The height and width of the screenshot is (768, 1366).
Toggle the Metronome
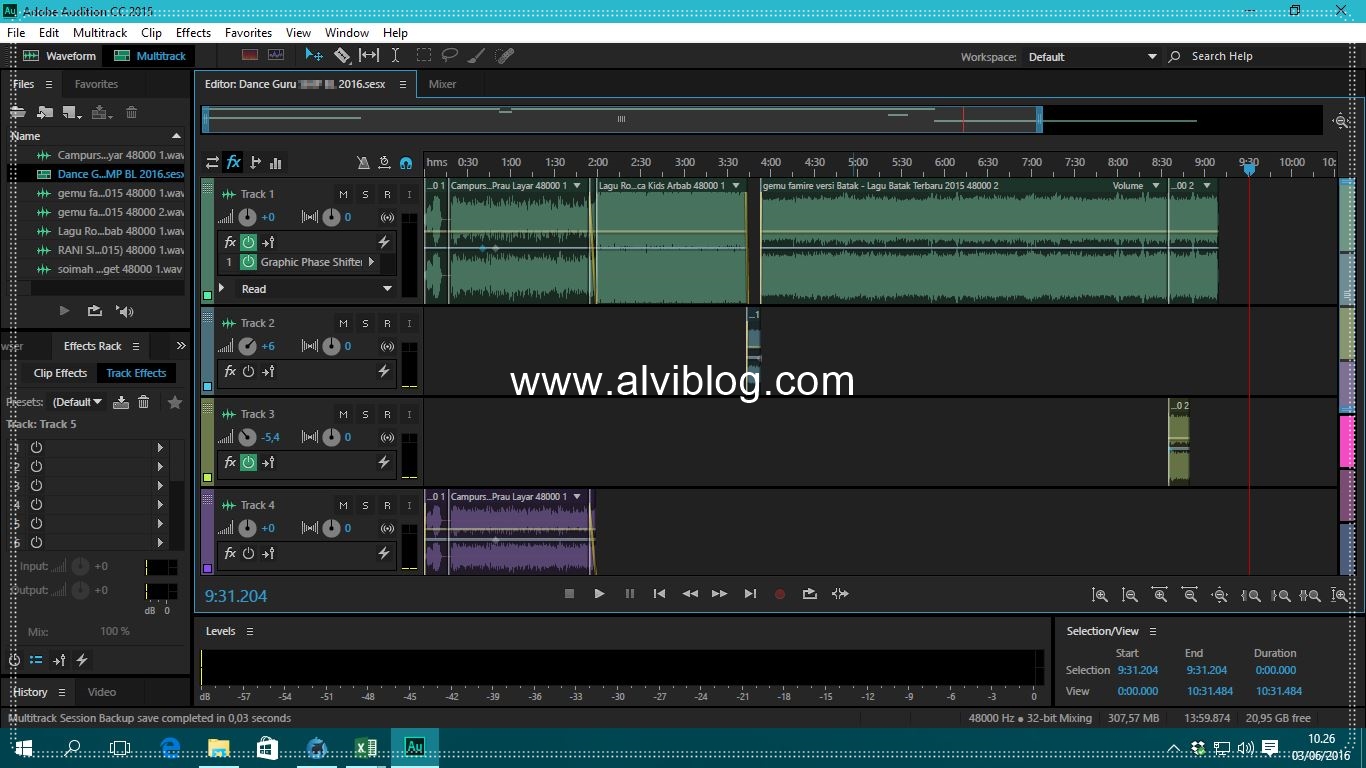(363, 162)
